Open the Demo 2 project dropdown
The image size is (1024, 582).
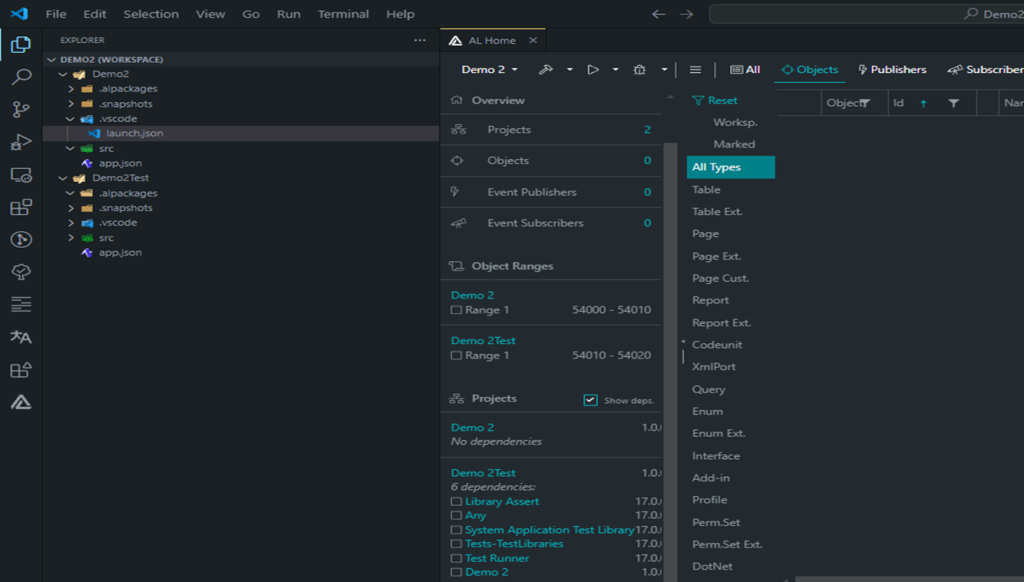(489, 69)
